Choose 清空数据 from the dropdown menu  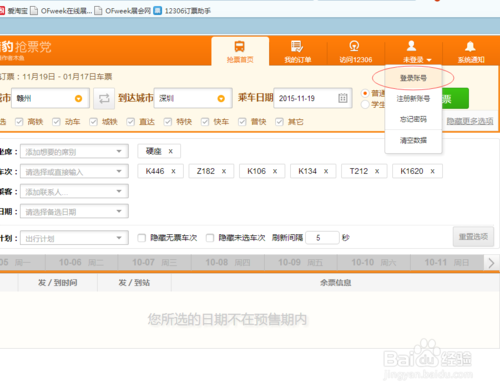click(413, 140)
